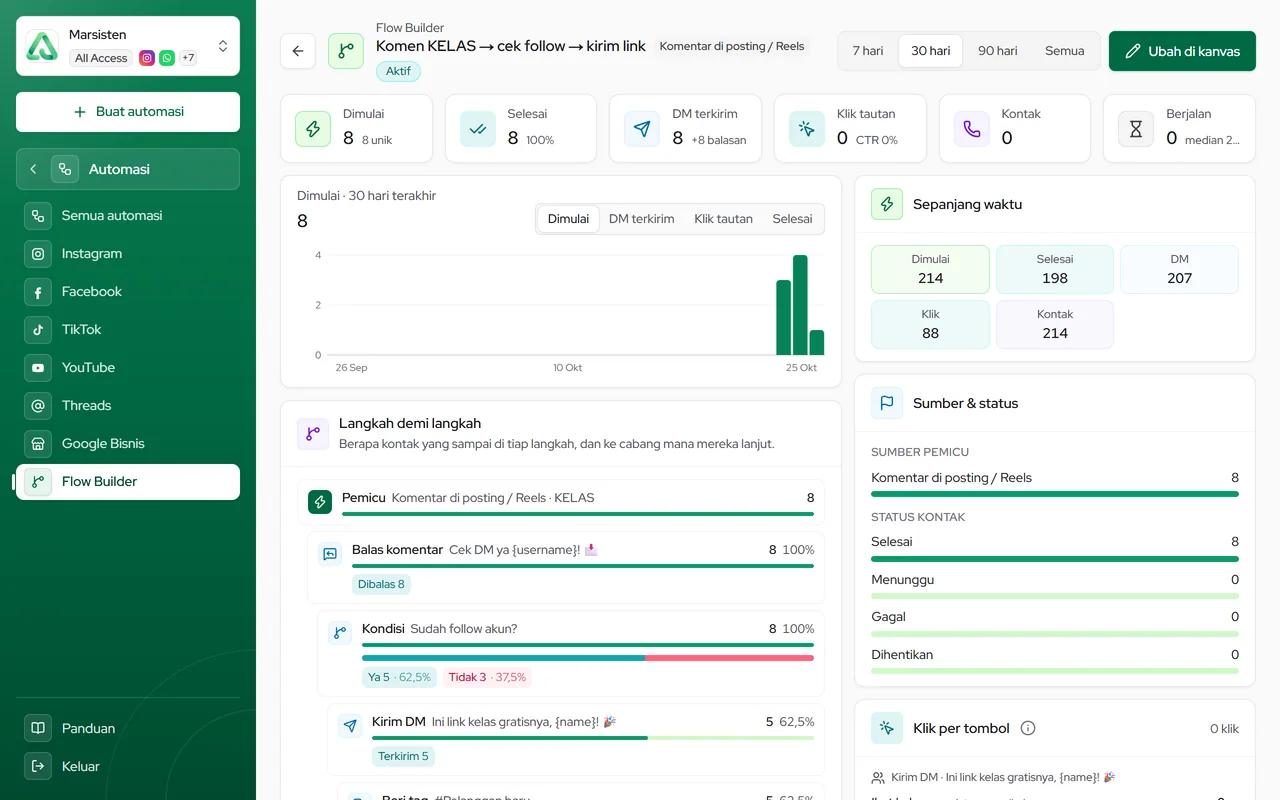The image size is (1280, 800).
Task: Click the Kondisi Ya/Tidak split bar
Action: click(588, 658)
